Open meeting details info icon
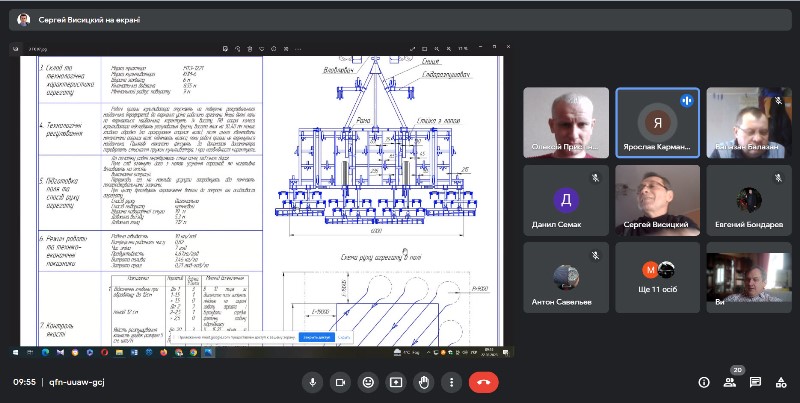 pyautogui.click(x=704, y=382)
